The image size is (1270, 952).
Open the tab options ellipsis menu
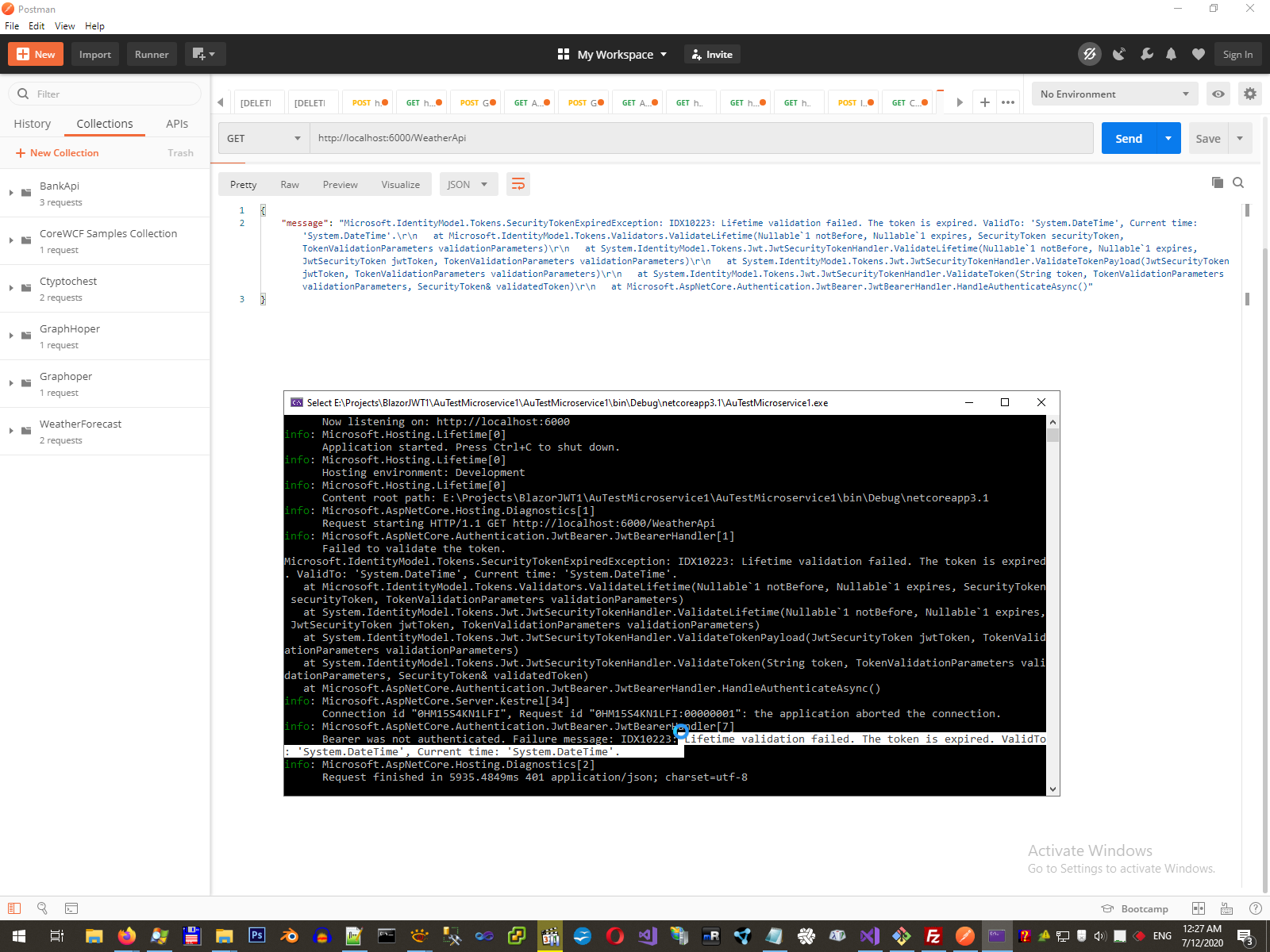tap(1008, 102)
